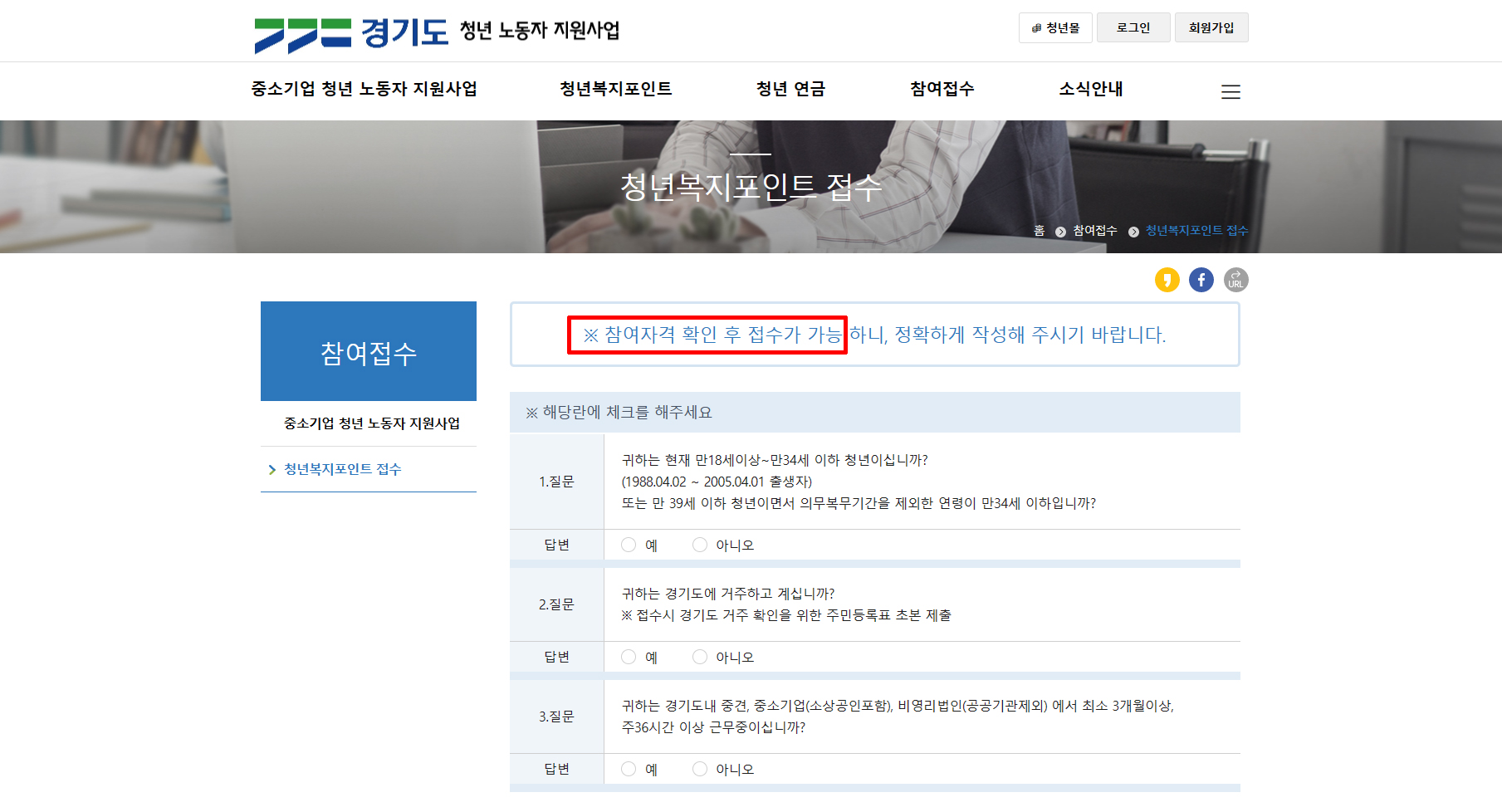
Task: Open the 청년 연금 menu
Action: pyautogui.click(x=790, y=89)
